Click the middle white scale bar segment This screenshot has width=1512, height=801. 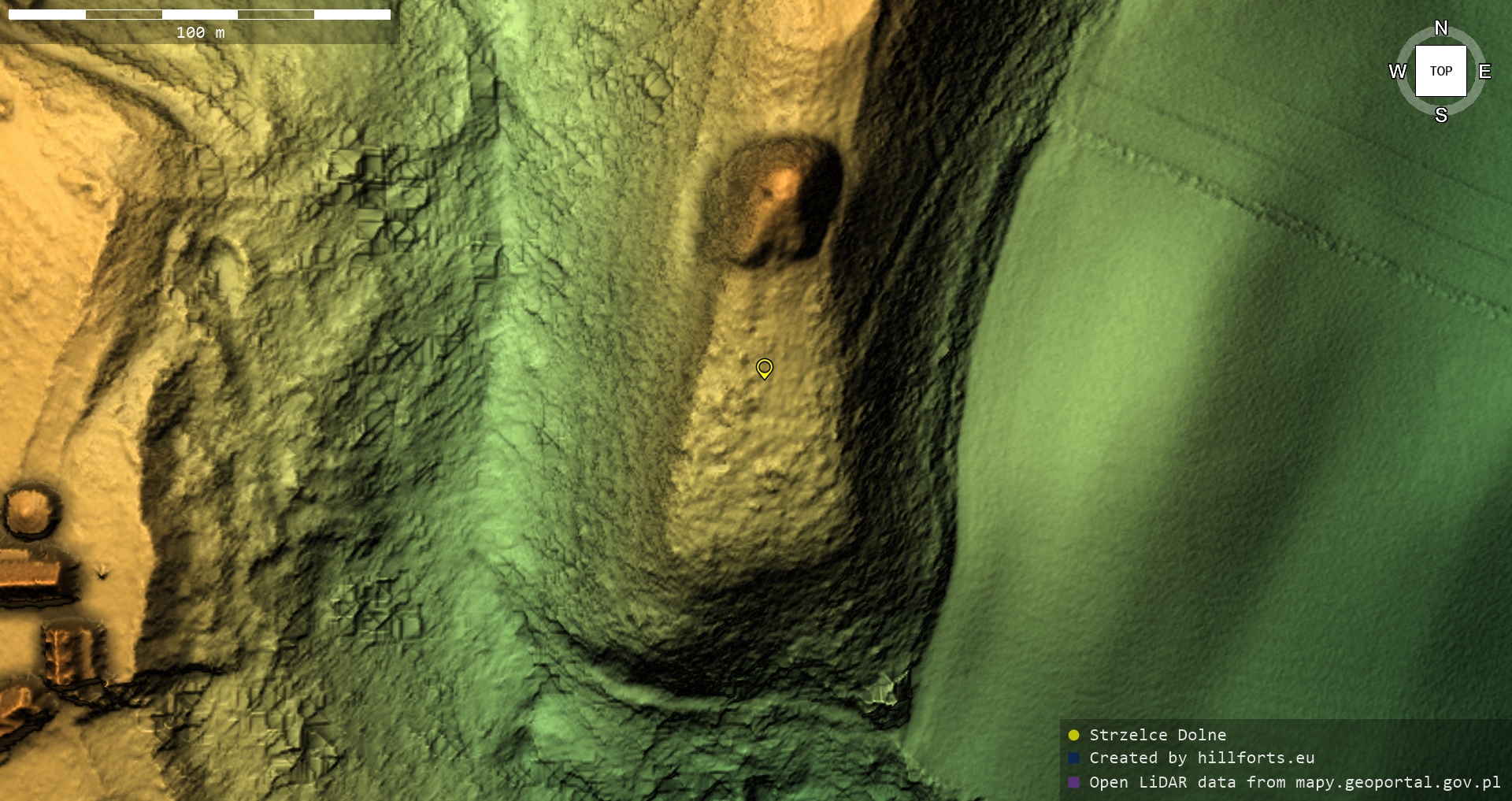click(x=199, y=14)
